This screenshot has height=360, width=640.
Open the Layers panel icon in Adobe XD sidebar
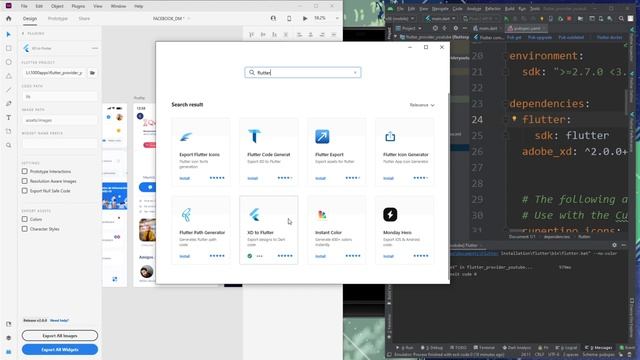[x=9, y=338]
